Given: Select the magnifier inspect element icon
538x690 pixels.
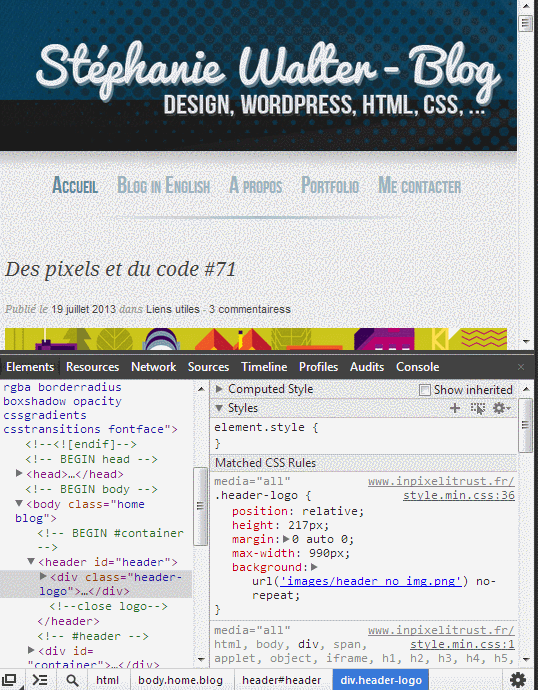Looking at the screenshot, I should click(72, 680).
